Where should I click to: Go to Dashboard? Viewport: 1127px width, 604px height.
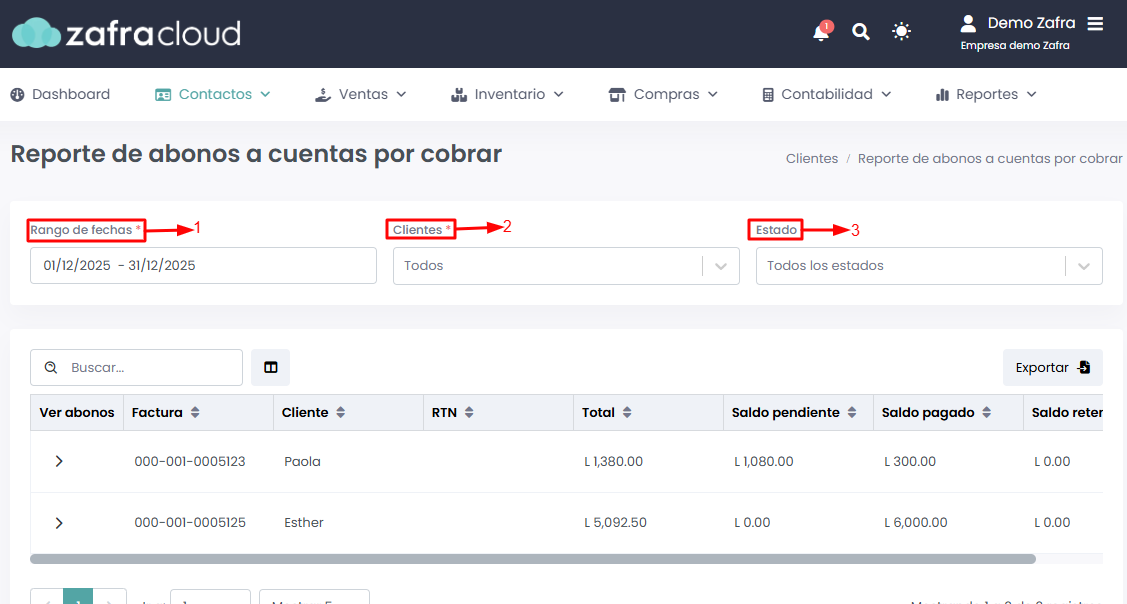60,94
